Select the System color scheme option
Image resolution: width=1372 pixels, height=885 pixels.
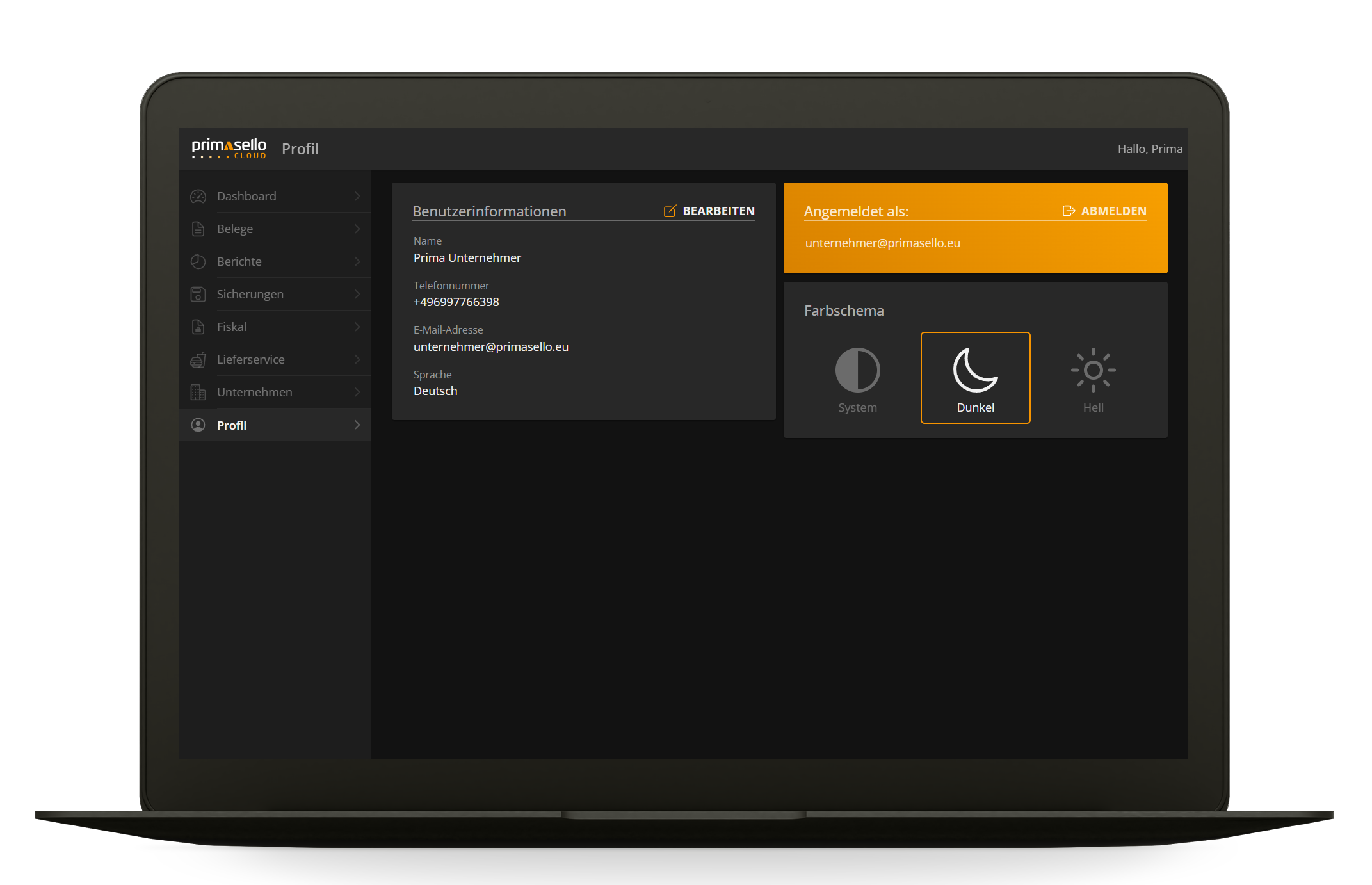pos(857,378)
